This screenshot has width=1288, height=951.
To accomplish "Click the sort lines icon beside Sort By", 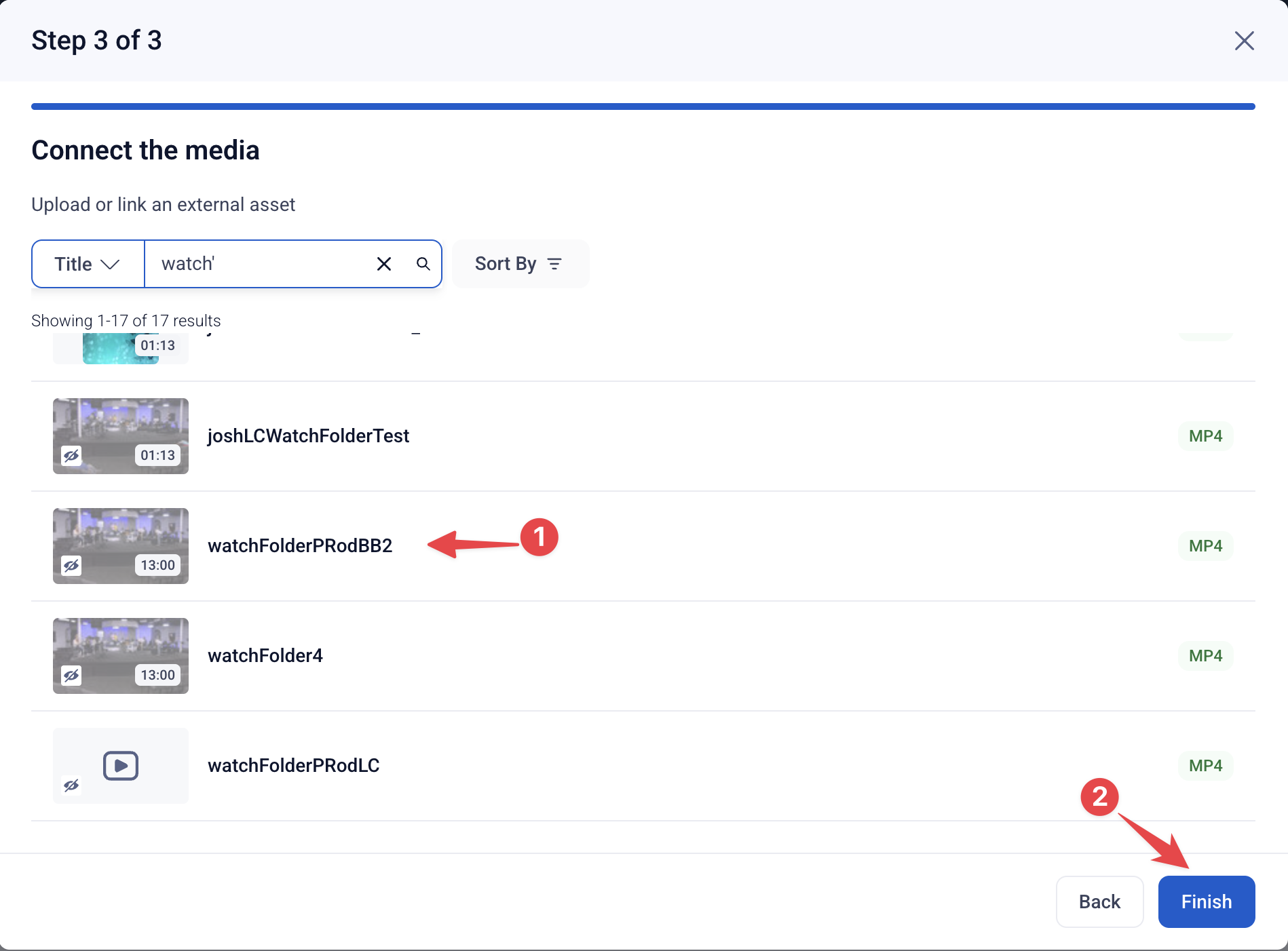I will click(554, 264).
